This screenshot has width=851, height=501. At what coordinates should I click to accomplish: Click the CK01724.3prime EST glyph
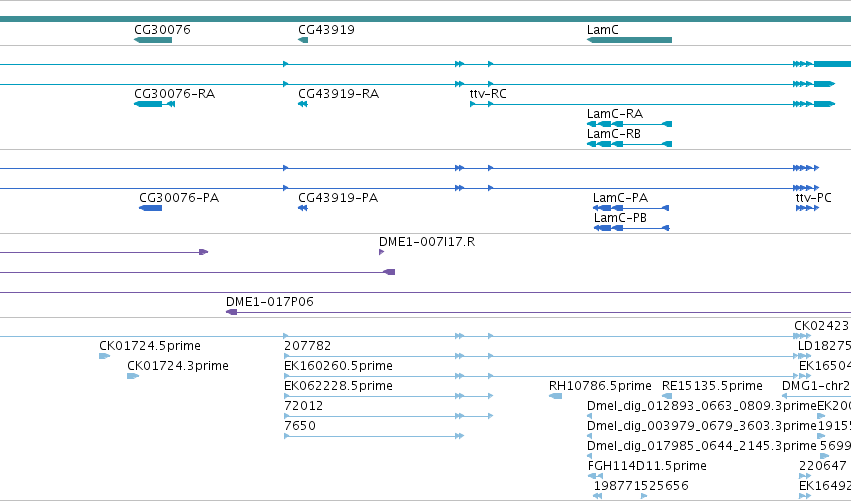(x=133, y=376)
